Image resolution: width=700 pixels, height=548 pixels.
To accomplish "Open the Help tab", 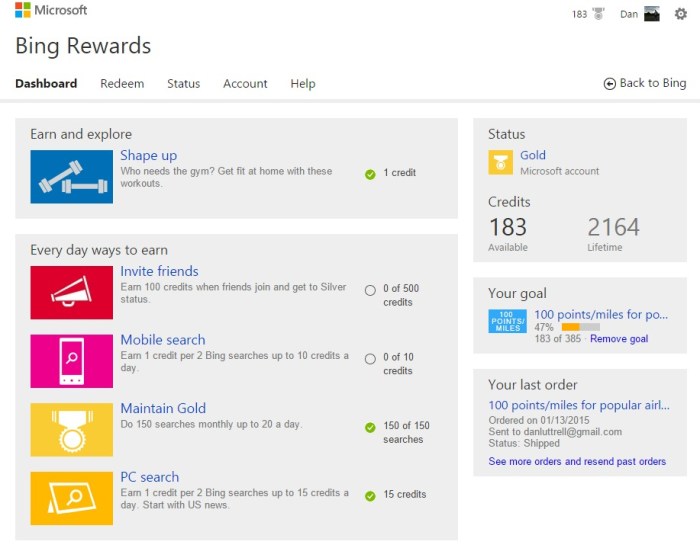I will click(303, 83).
